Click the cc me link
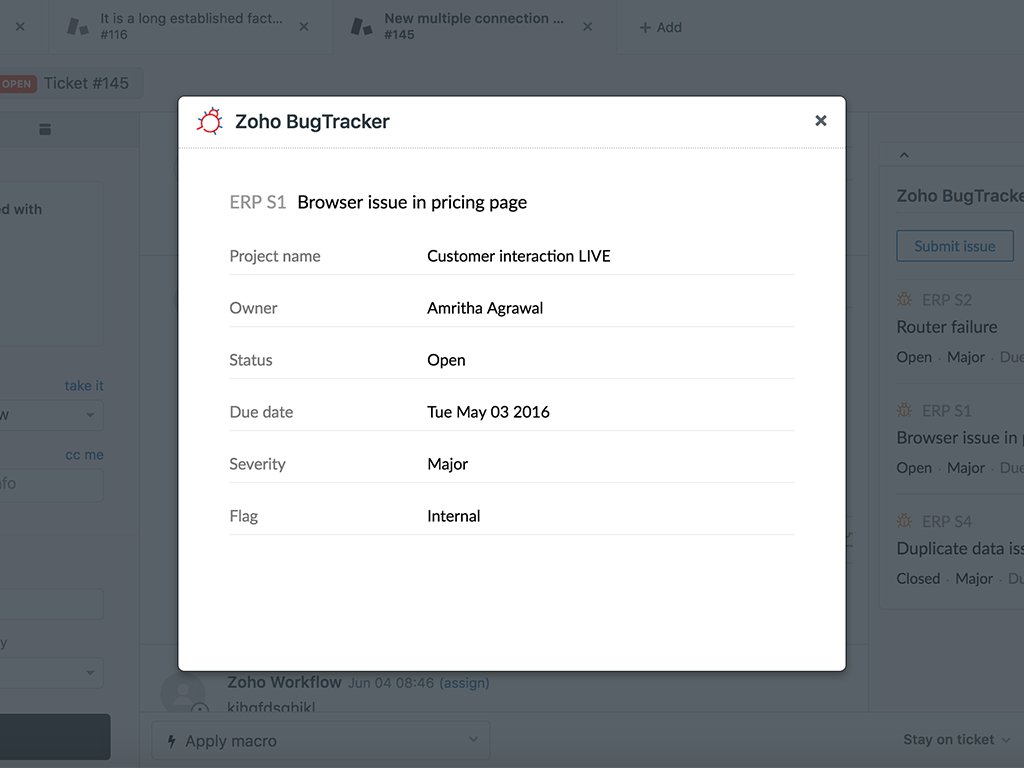This screenshot has height=768, width=1024. (x=84, y=455)
